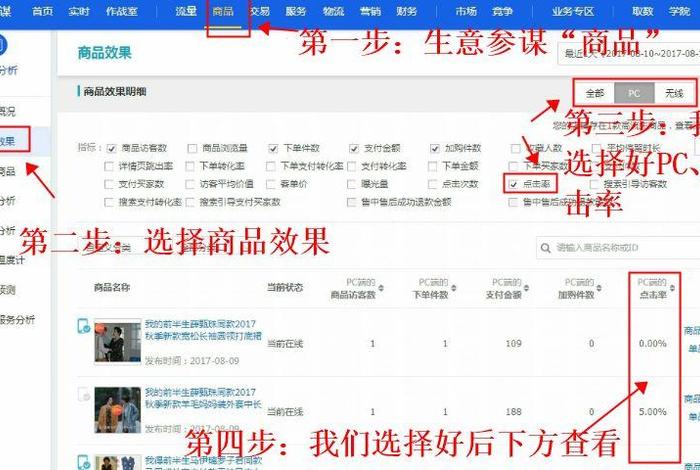Click 商品效果 page heading

104,53
